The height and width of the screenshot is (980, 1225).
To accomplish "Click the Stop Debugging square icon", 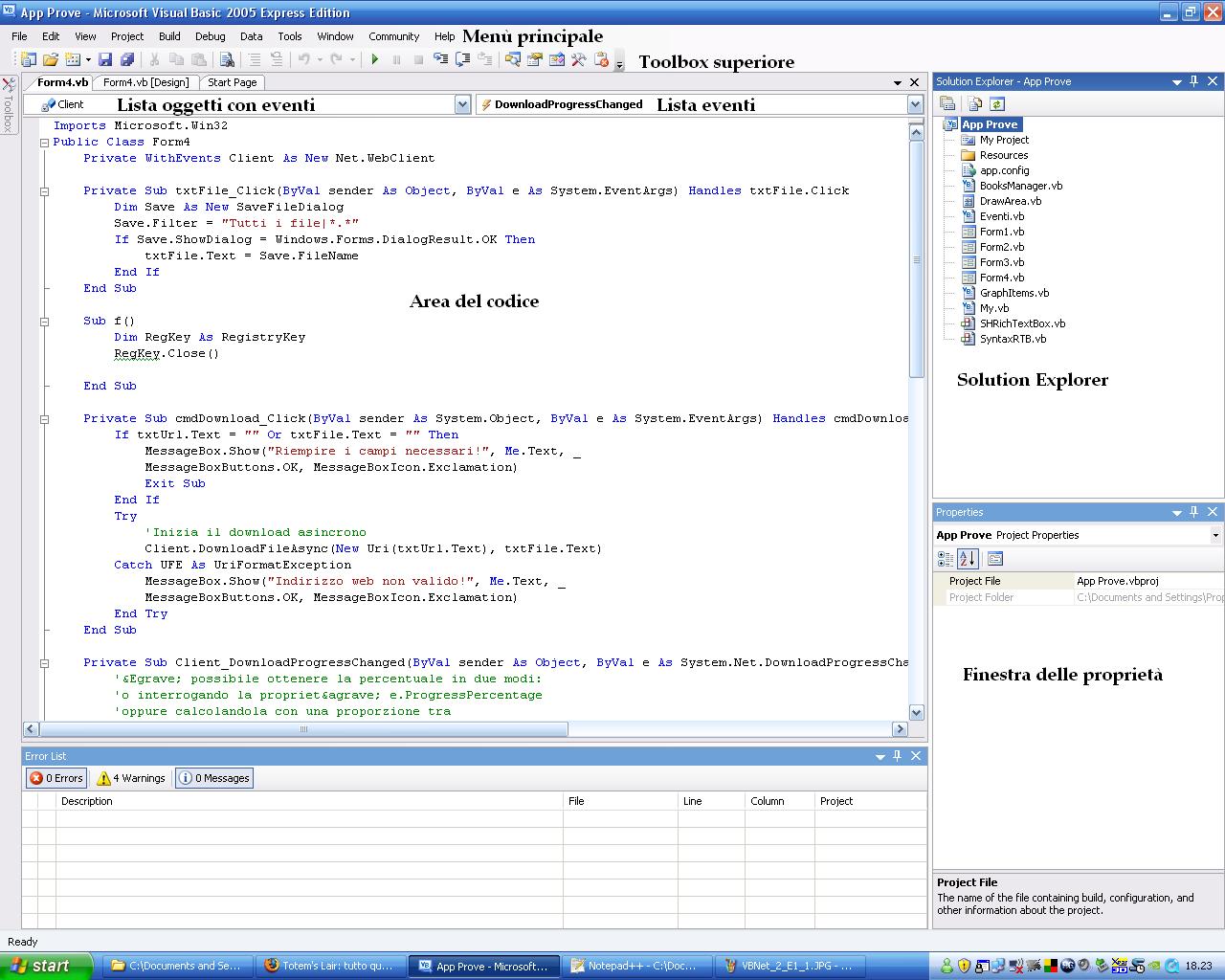I will (418, 59).
